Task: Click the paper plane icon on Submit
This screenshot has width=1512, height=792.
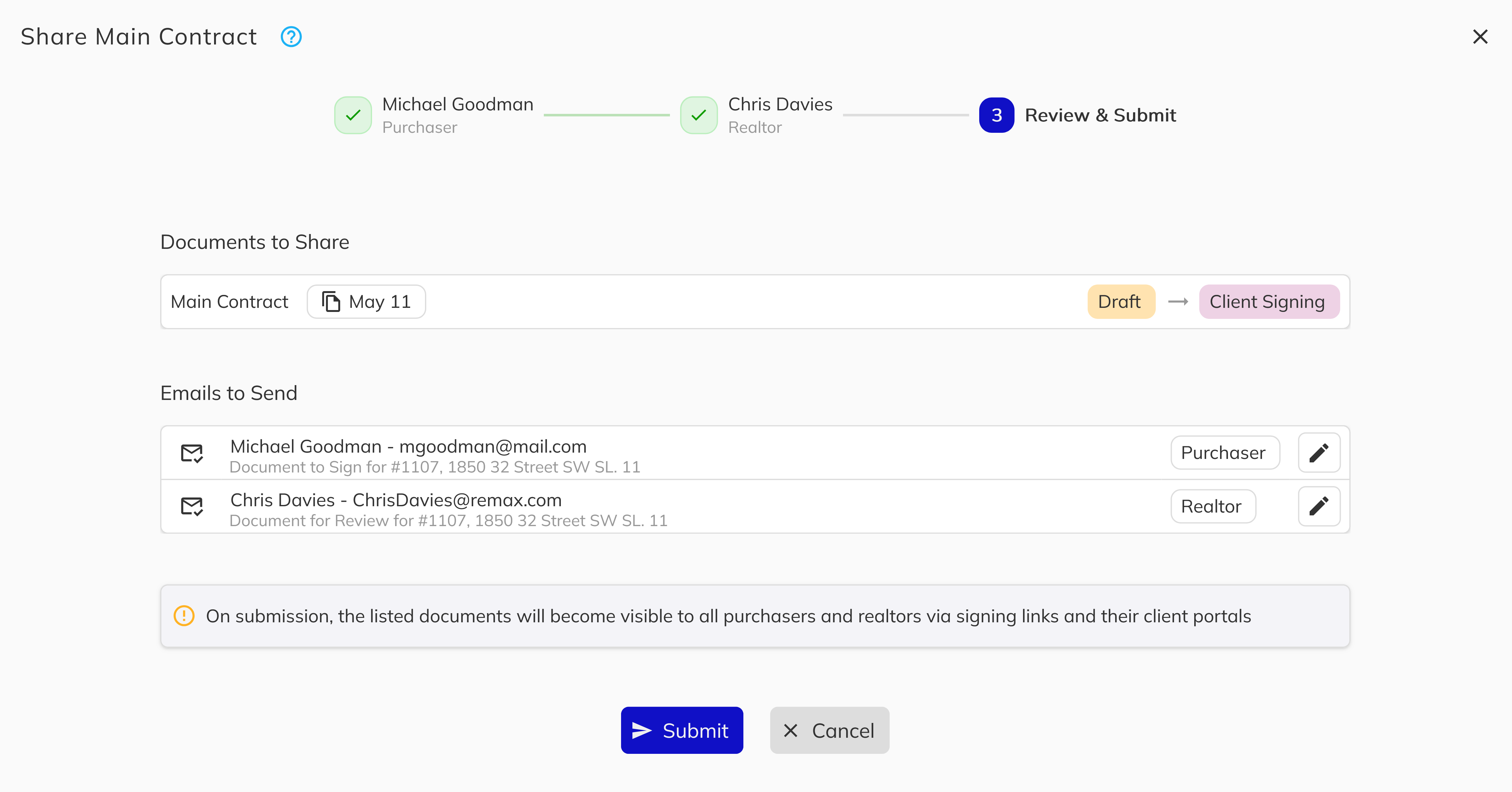Action: 642,730
